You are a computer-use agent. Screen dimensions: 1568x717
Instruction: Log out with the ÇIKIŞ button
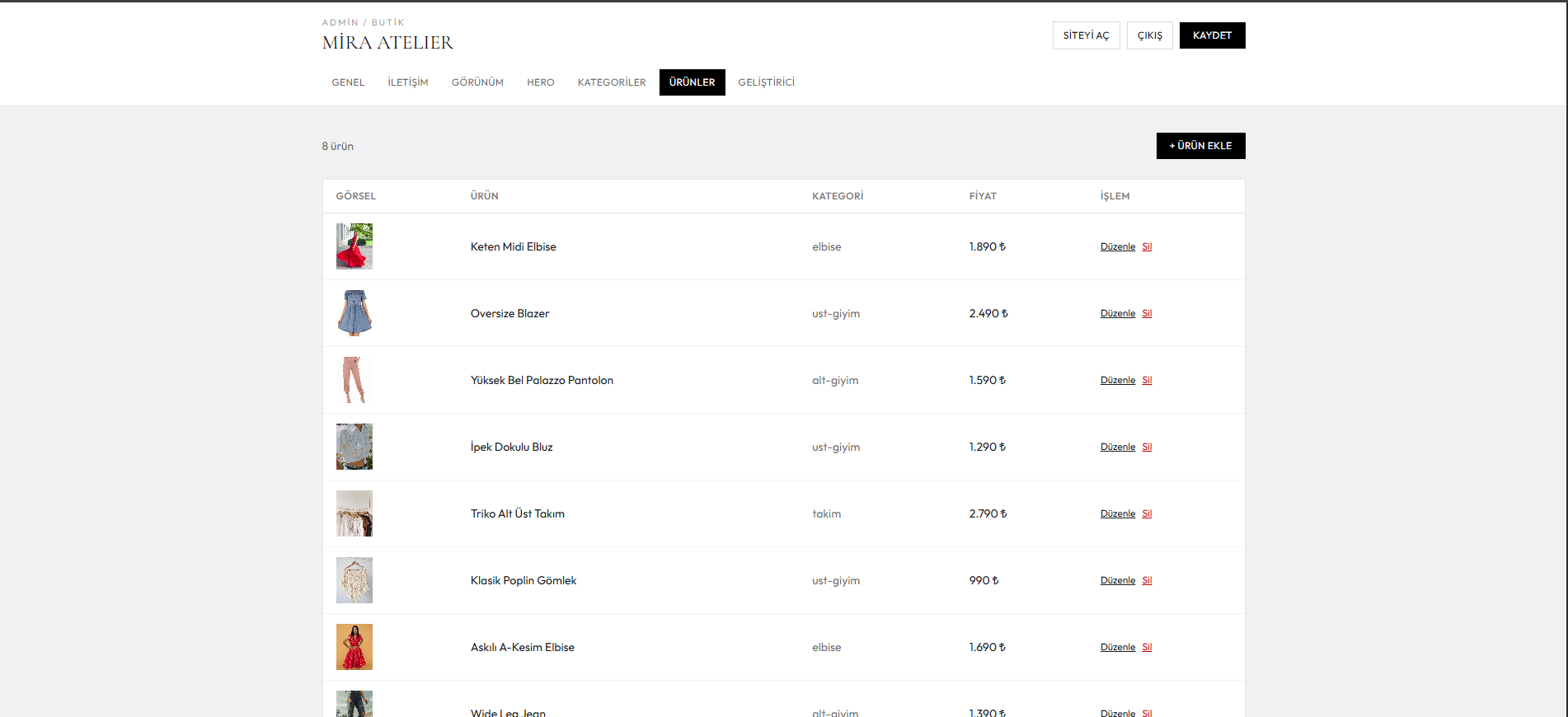pyautogui.click(x=1150, y=35)
